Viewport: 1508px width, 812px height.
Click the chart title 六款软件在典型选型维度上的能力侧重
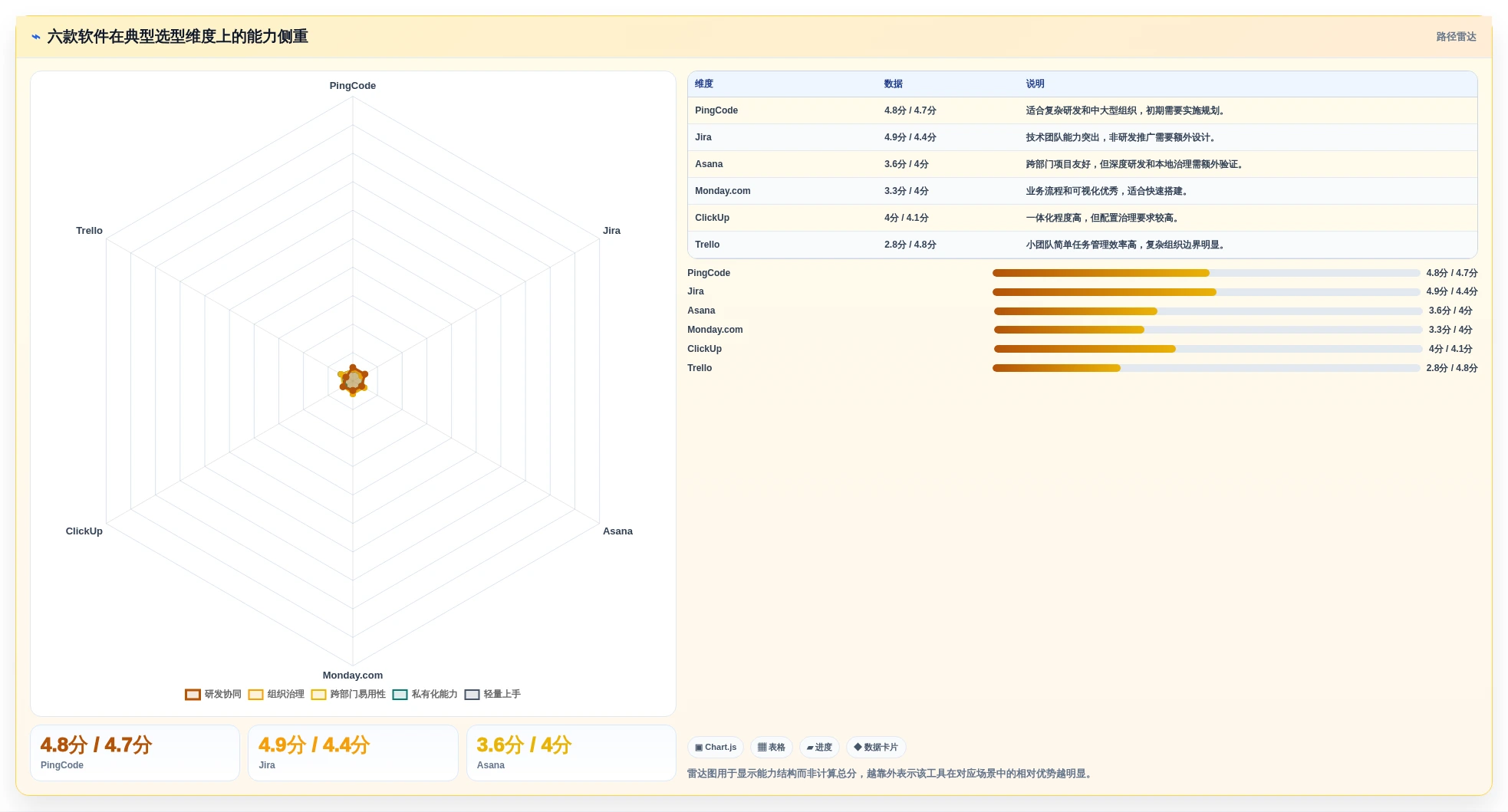(178, 37)
